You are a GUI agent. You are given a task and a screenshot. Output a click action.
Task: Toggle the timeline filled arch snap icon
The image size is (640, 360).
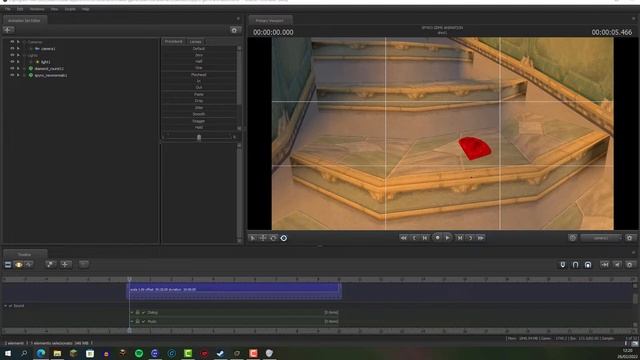click(x=588, y=265)
